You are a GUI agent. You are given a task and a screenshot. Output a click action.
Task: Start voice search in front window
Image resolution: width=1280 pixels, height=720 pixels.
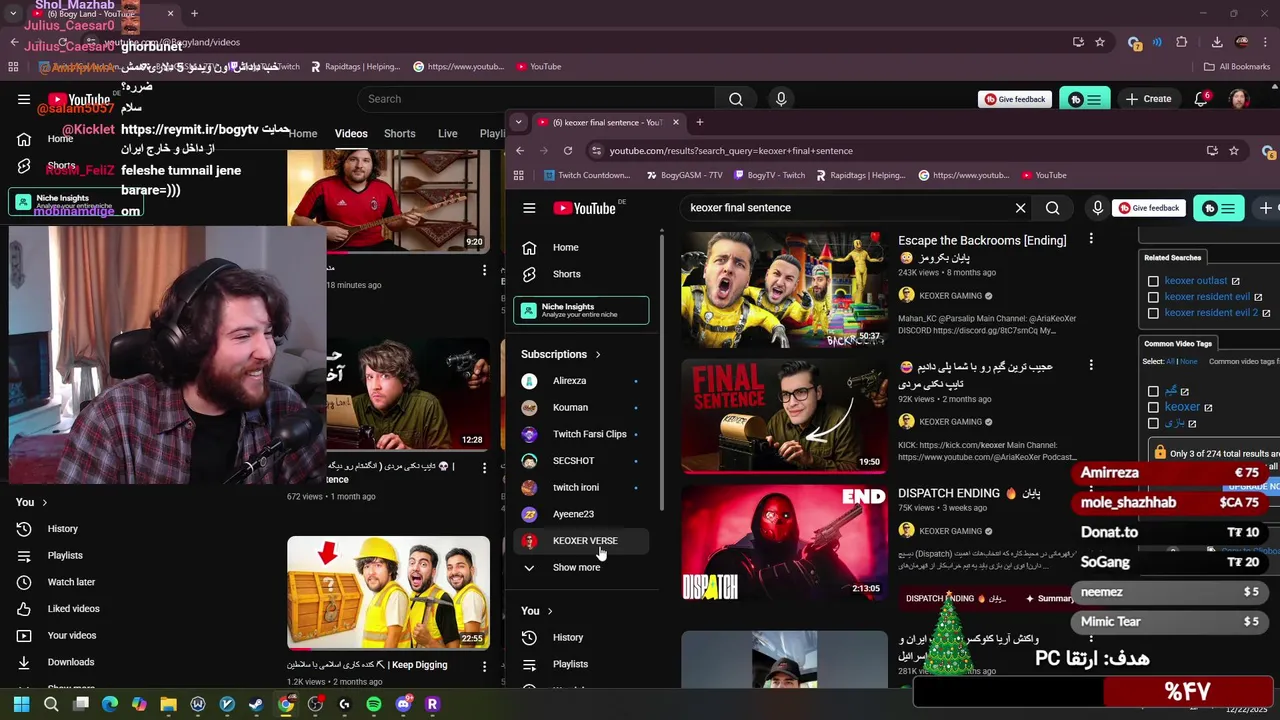pyautogui.click(x=1097, y=208)
